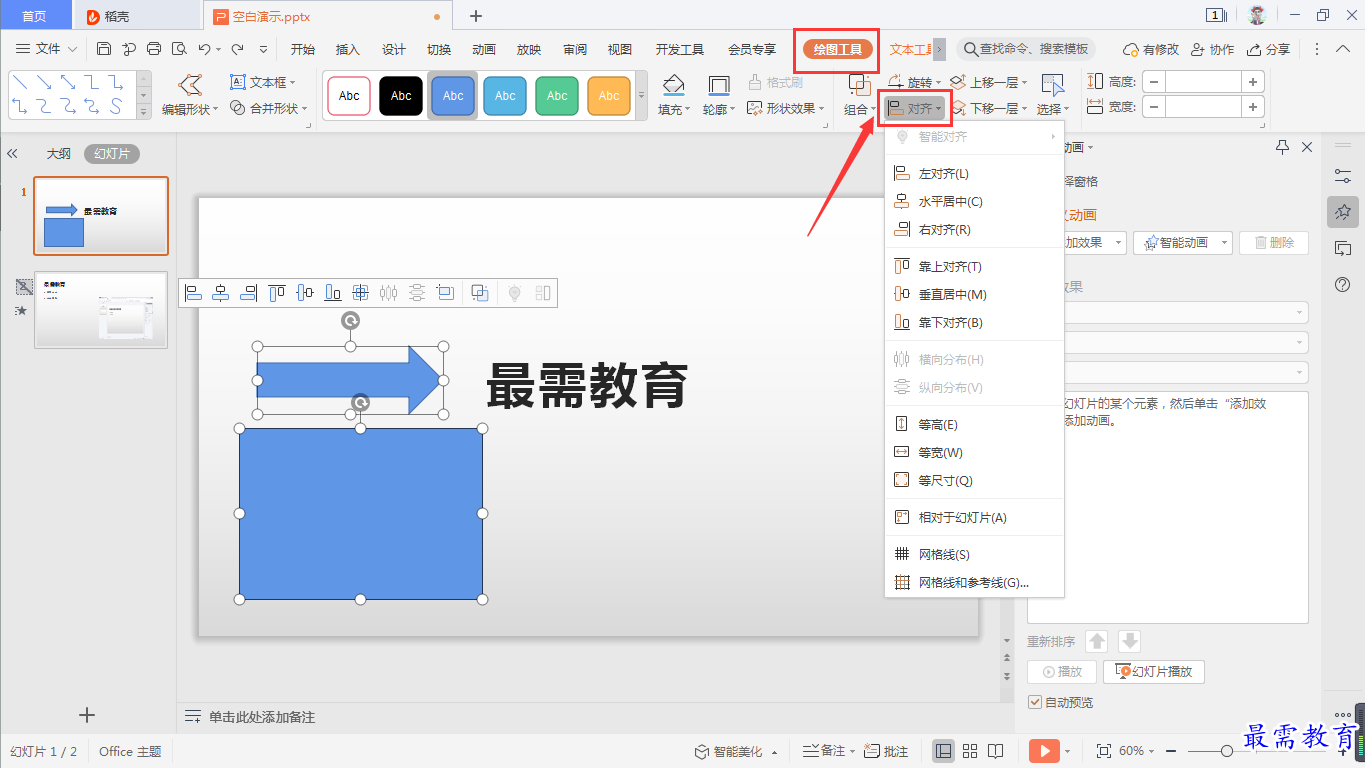Apply the orange Abc shape style
Viewport: 1365px width, 768px height.
click(609, 96)
